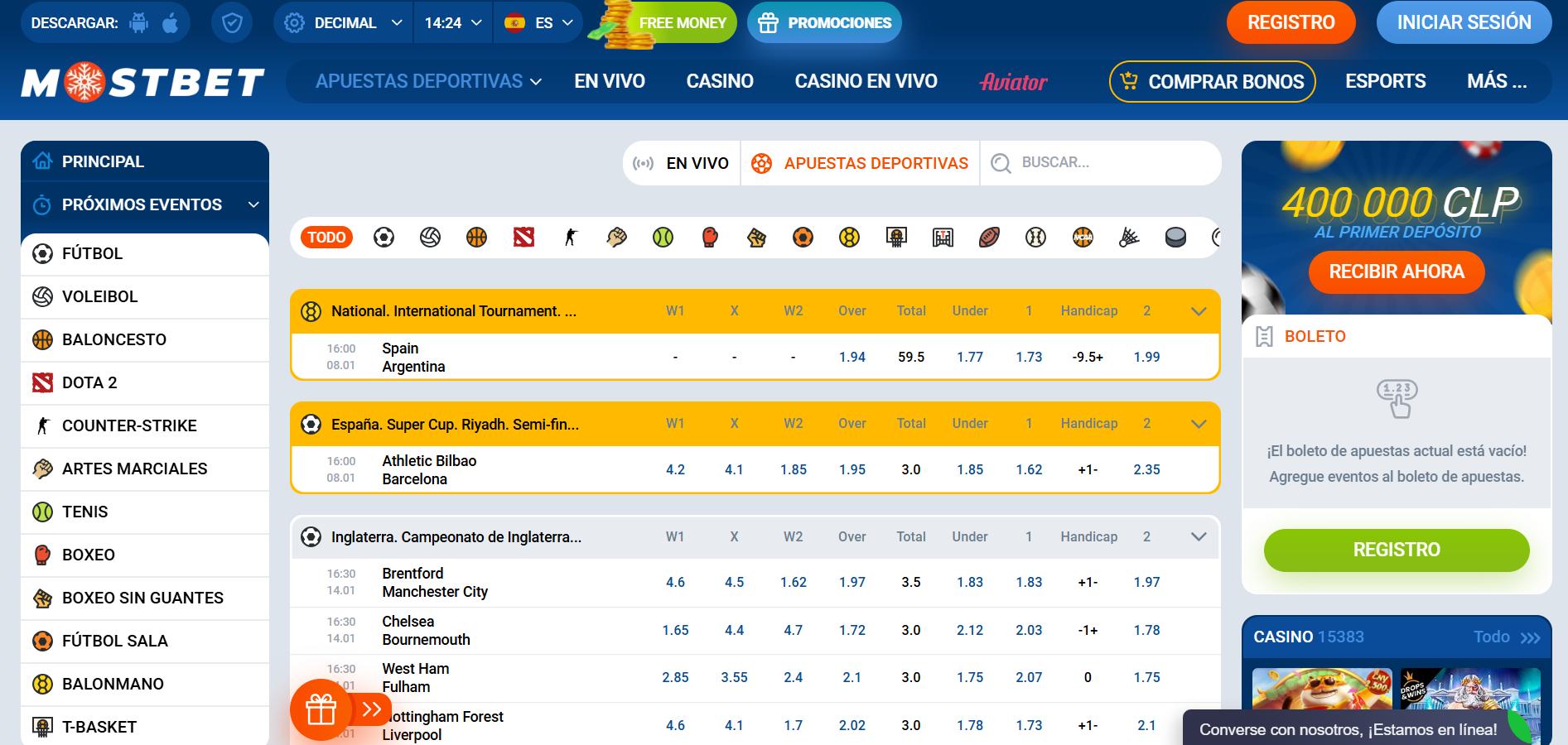The height and width of the screenshot is (745, 1568).
Task: Select the T-Basket hoop filter icon
Action: coord(896,238)
